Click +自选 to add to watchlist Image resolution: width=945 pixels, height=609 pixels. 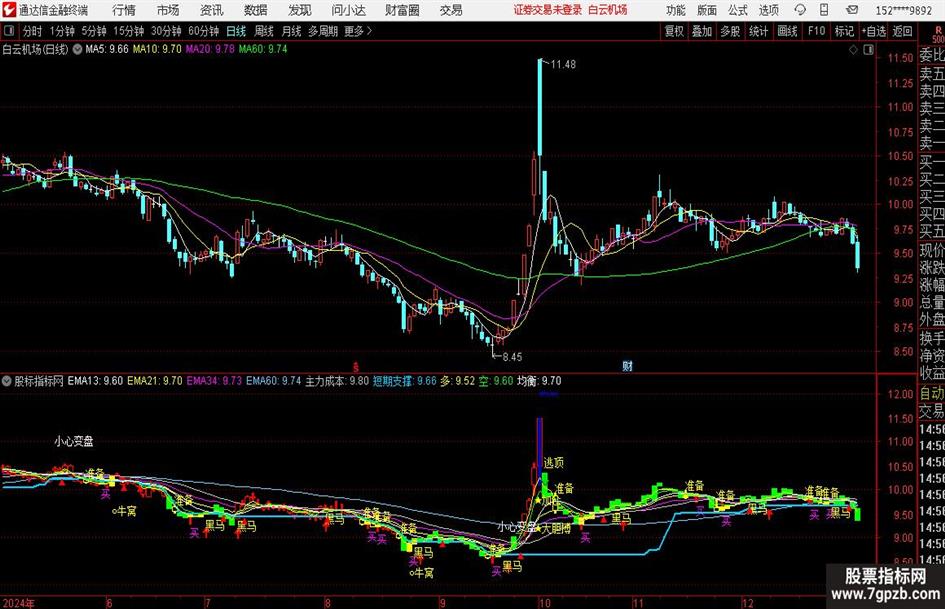point(874,31)
